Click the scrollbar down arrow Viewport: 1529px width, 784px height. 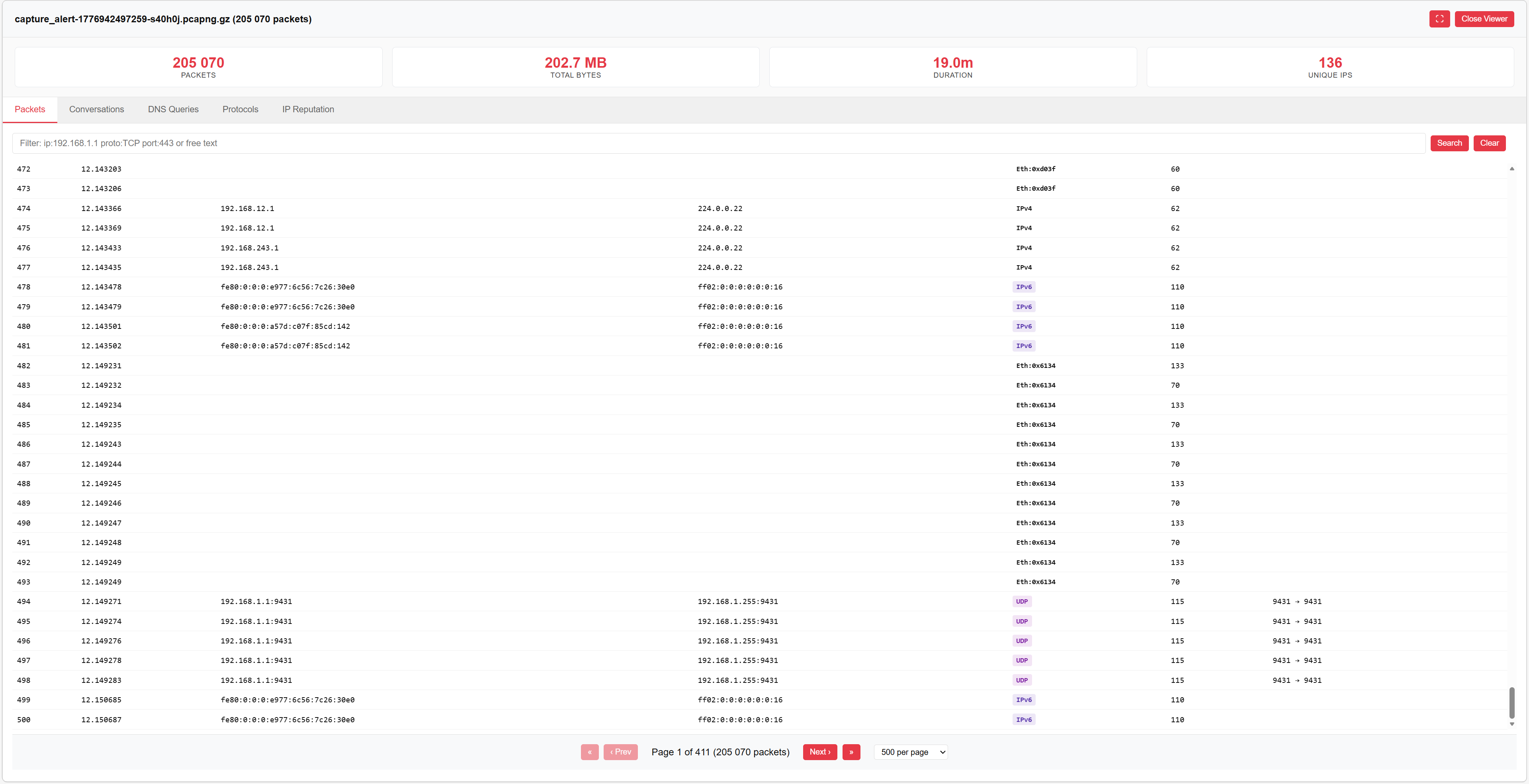(1512, 723)
